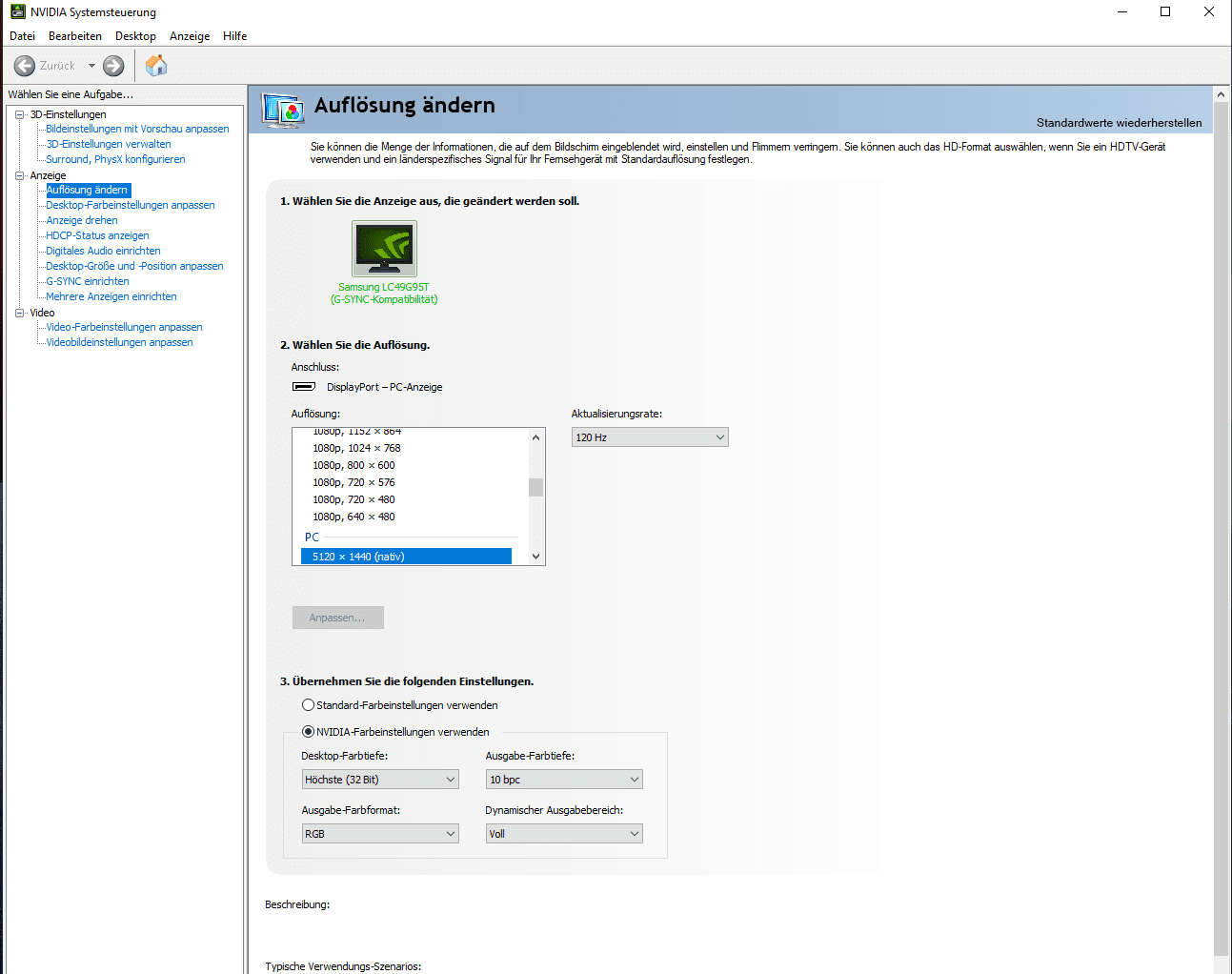Click main page scrollbar up arrow
Screen dimensions: 1232x974
pyautogui.click(x=1221, y=94)
